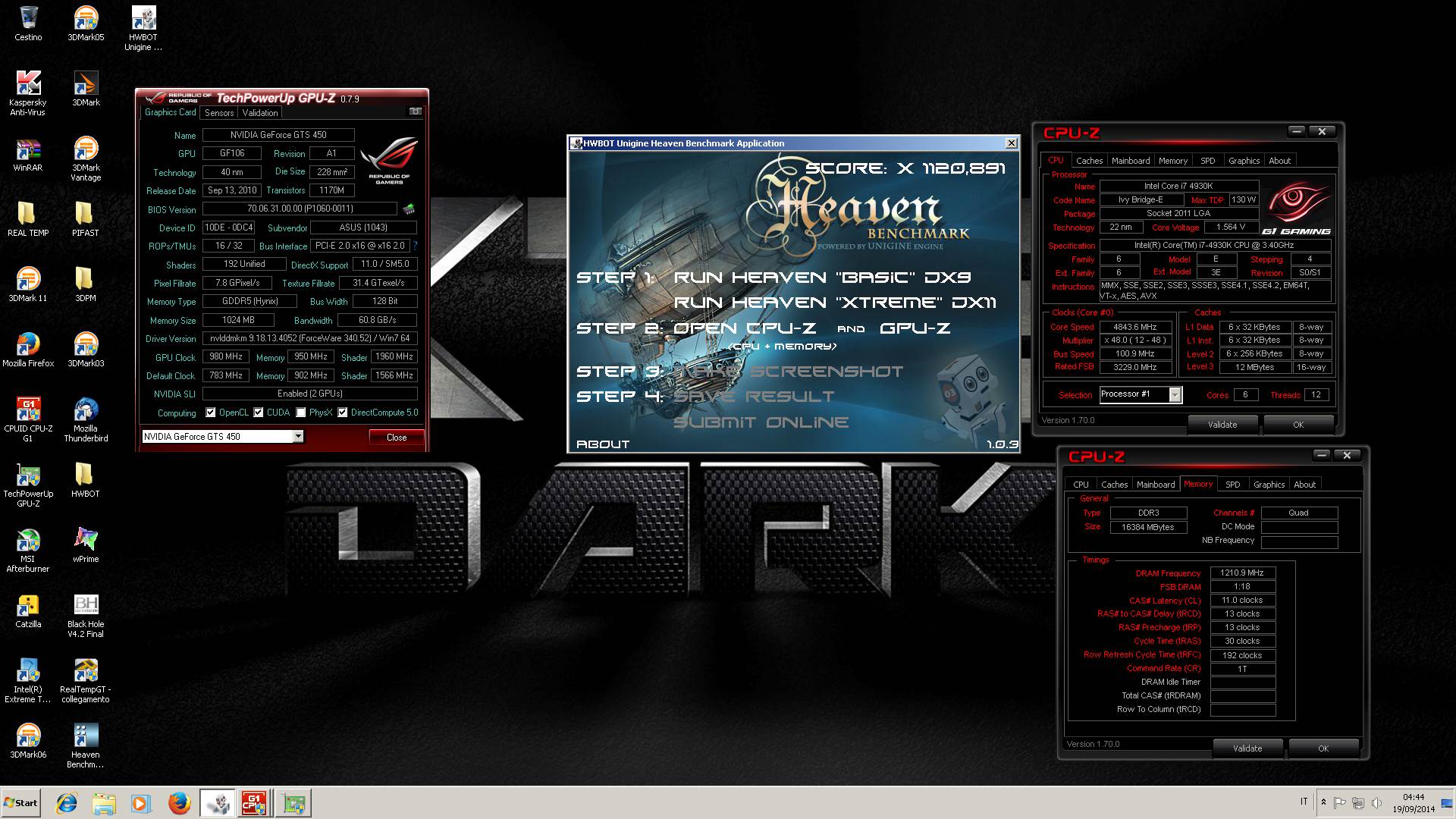Open the 3DMark05 desktop shortcut

click(86, 23)
